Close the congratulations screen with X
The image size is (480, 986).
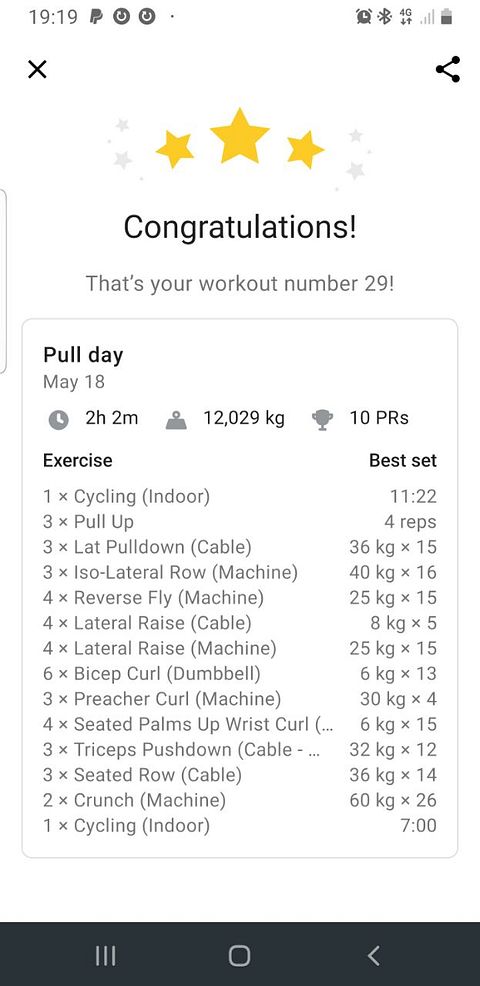(x=38, y=69)
